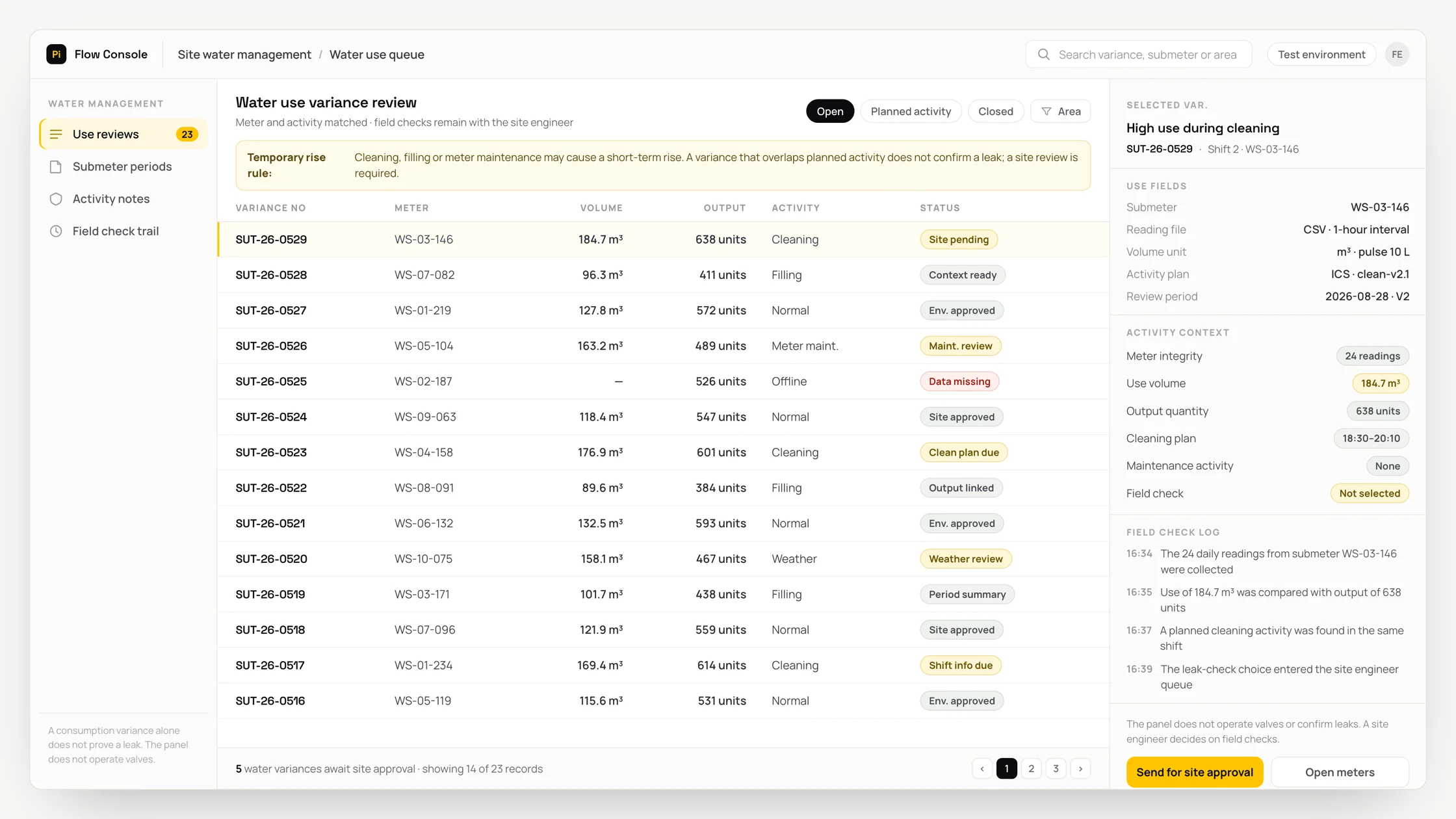
Task: Click Water use queue breadcrumb
Action: point(377,55)
